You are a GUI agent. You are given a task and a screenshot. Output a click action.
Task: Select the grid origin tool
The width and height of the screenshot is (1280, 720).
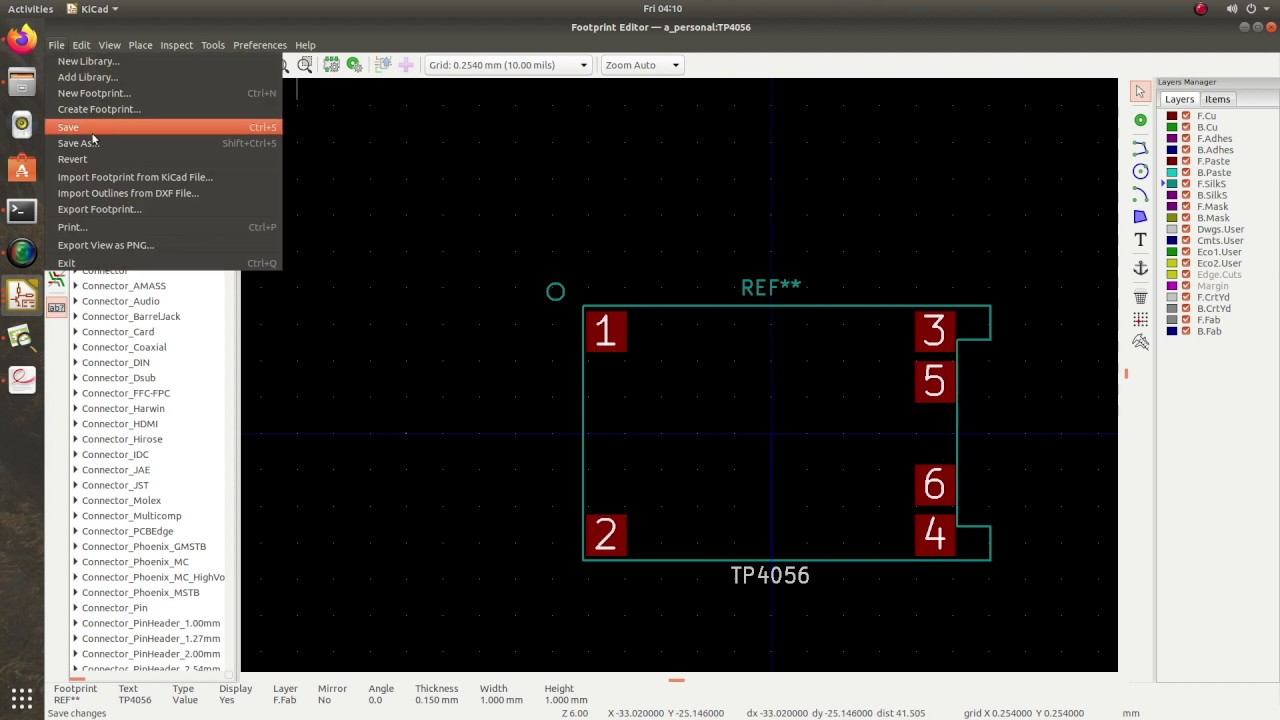[x=1140, y=319]
